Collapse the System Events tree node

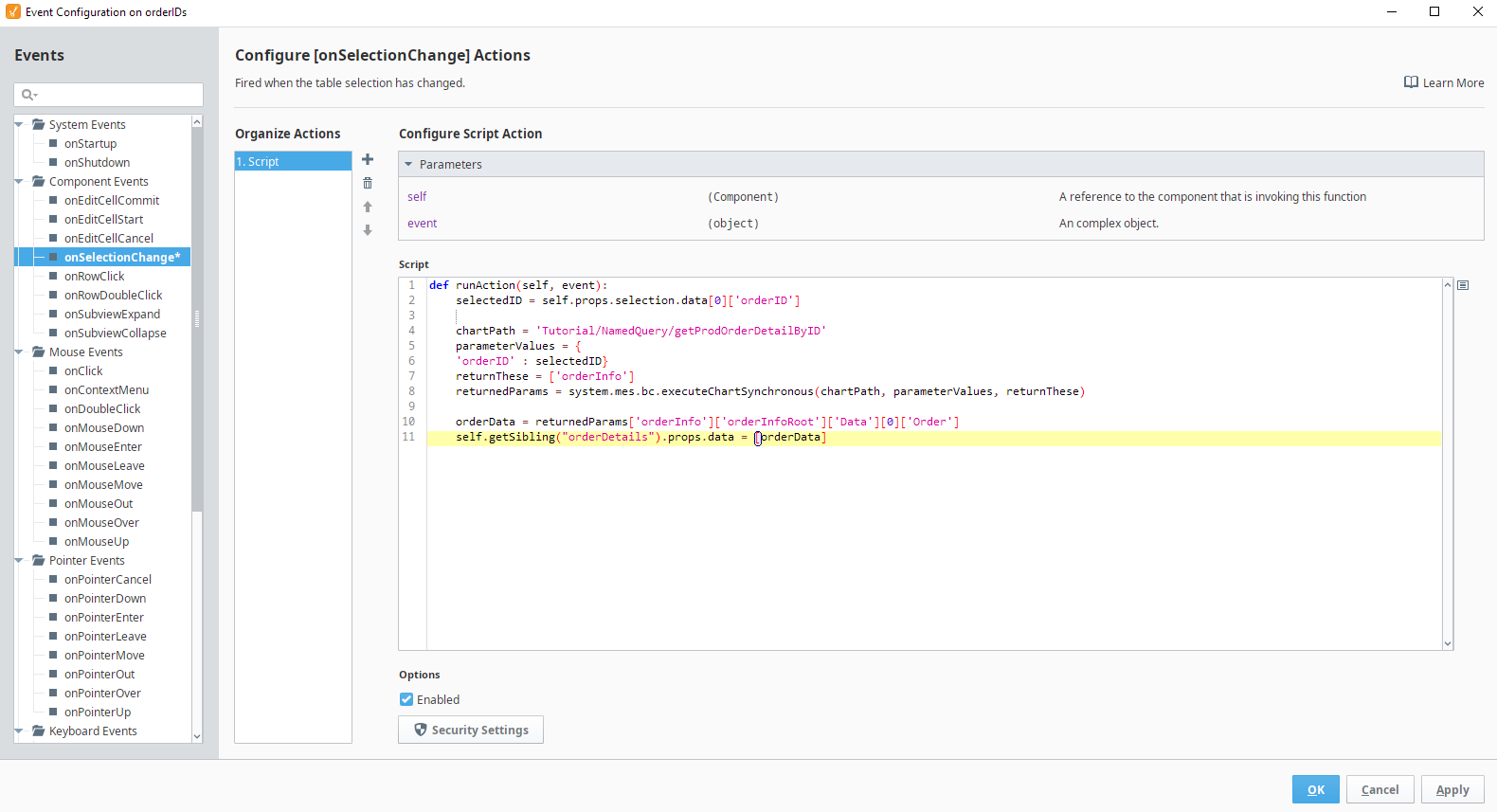click(x=19, y=125)
